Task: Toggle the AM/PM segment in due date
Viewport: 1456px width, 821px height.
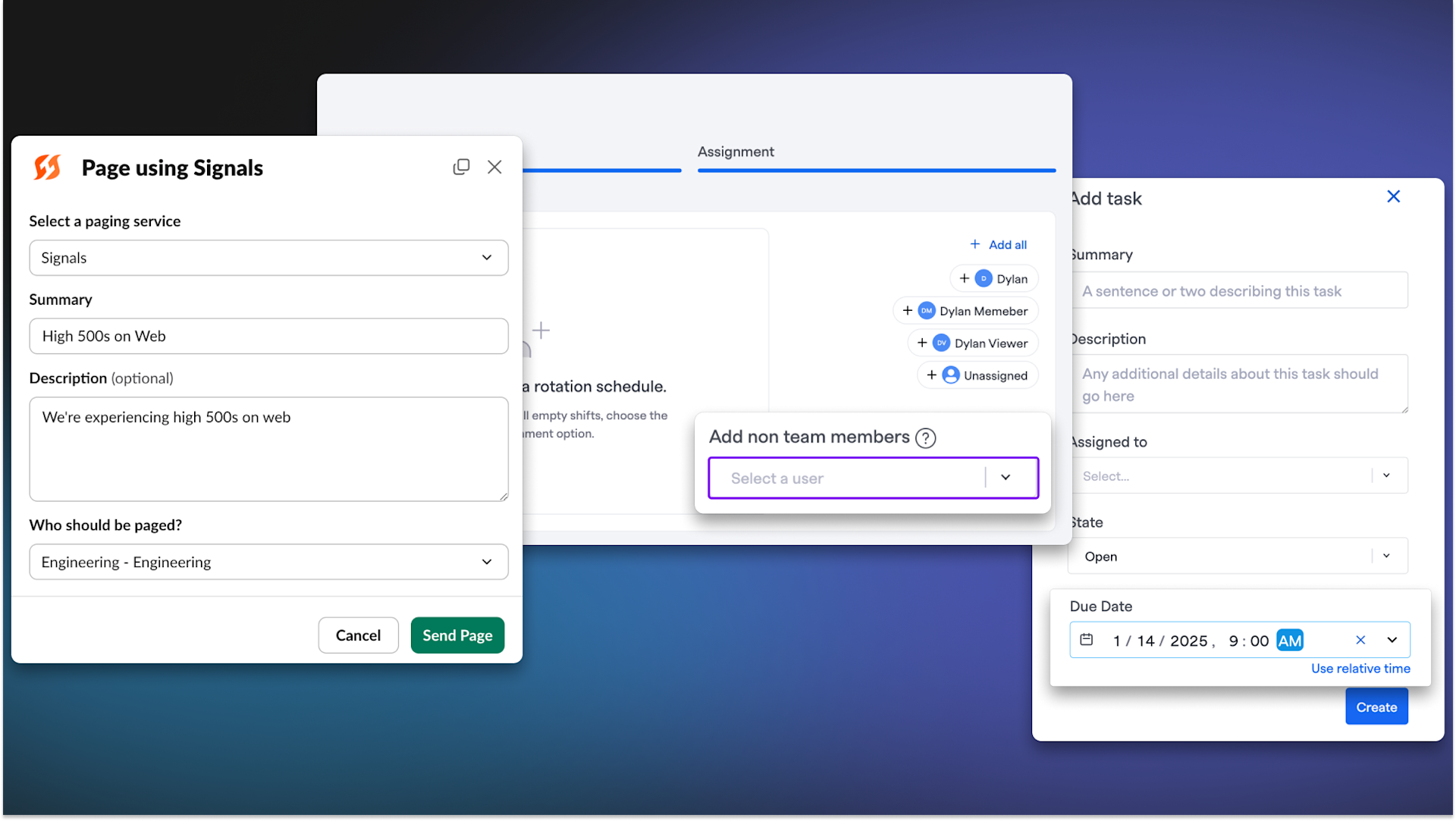Action: (x=1289, y=641)
